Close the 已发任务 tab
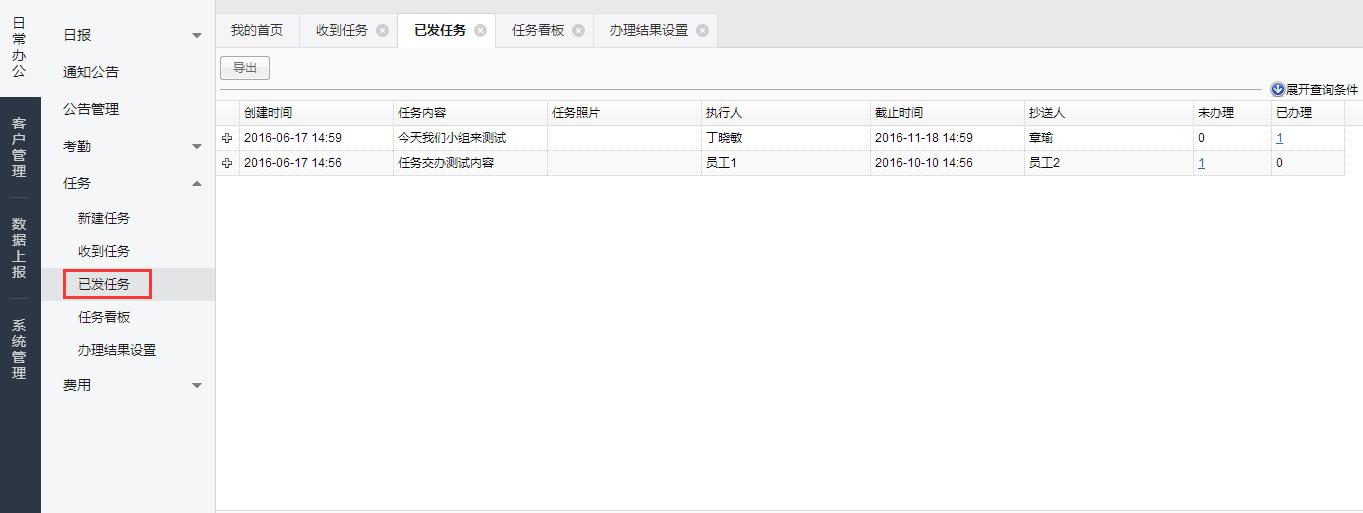The height and width of the screenshot is (513, 1363). [480, 31]
